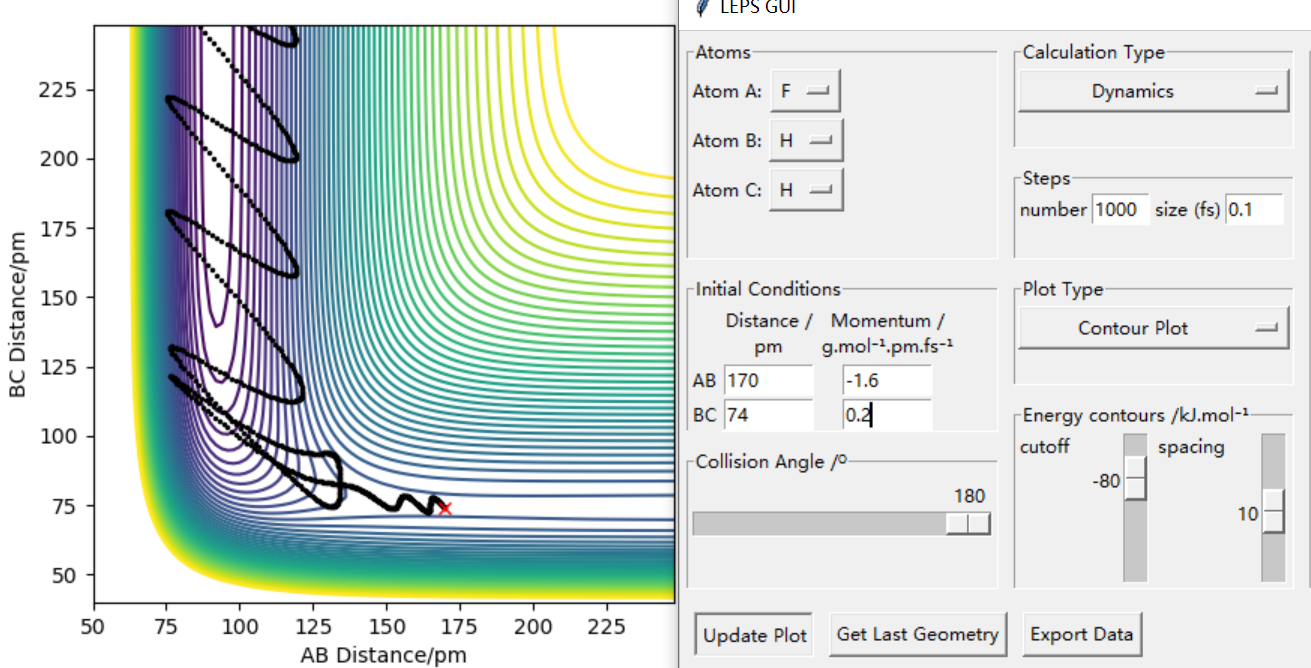Click the 'Energy contours /kJ.mol⁻¹' label
1311x668 pixels.
pos(1135,416)
